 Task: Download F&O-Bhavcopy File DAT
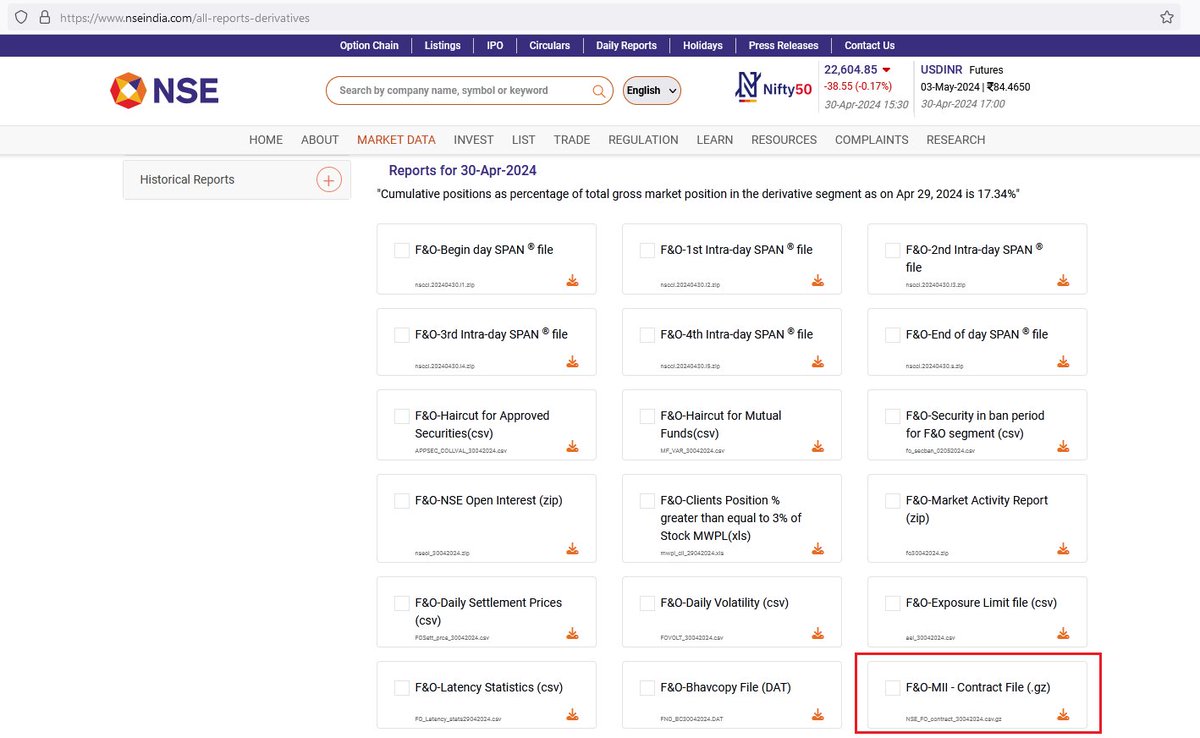818,714
